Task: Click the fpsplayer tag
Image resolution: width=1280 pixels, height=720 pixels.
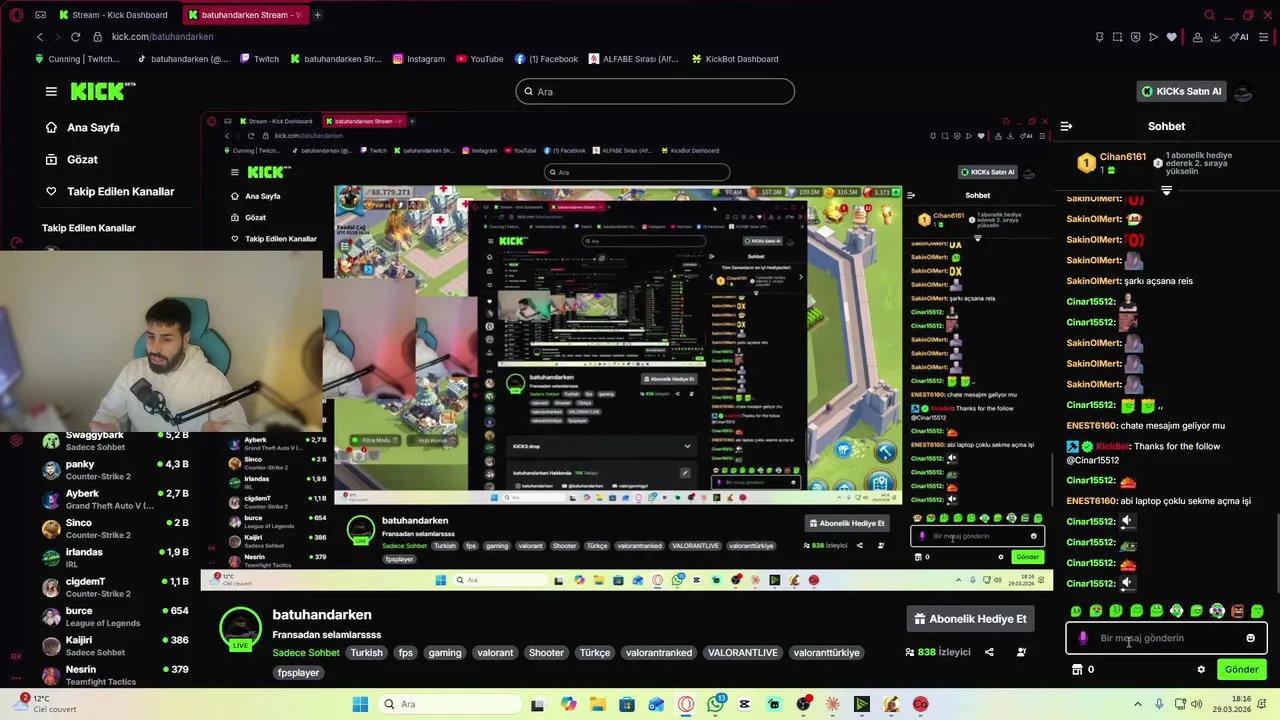Action: point(298,673)
